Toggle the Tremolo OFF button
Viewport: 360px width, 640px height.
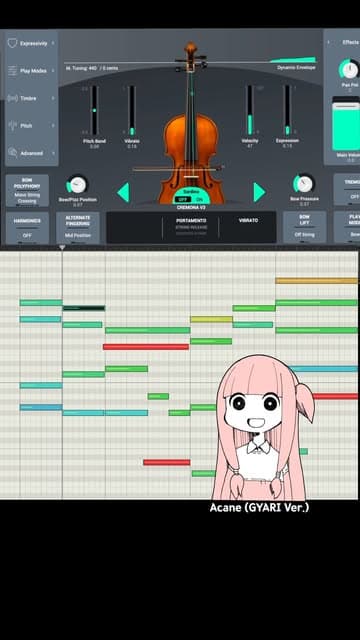coord(347,189)
